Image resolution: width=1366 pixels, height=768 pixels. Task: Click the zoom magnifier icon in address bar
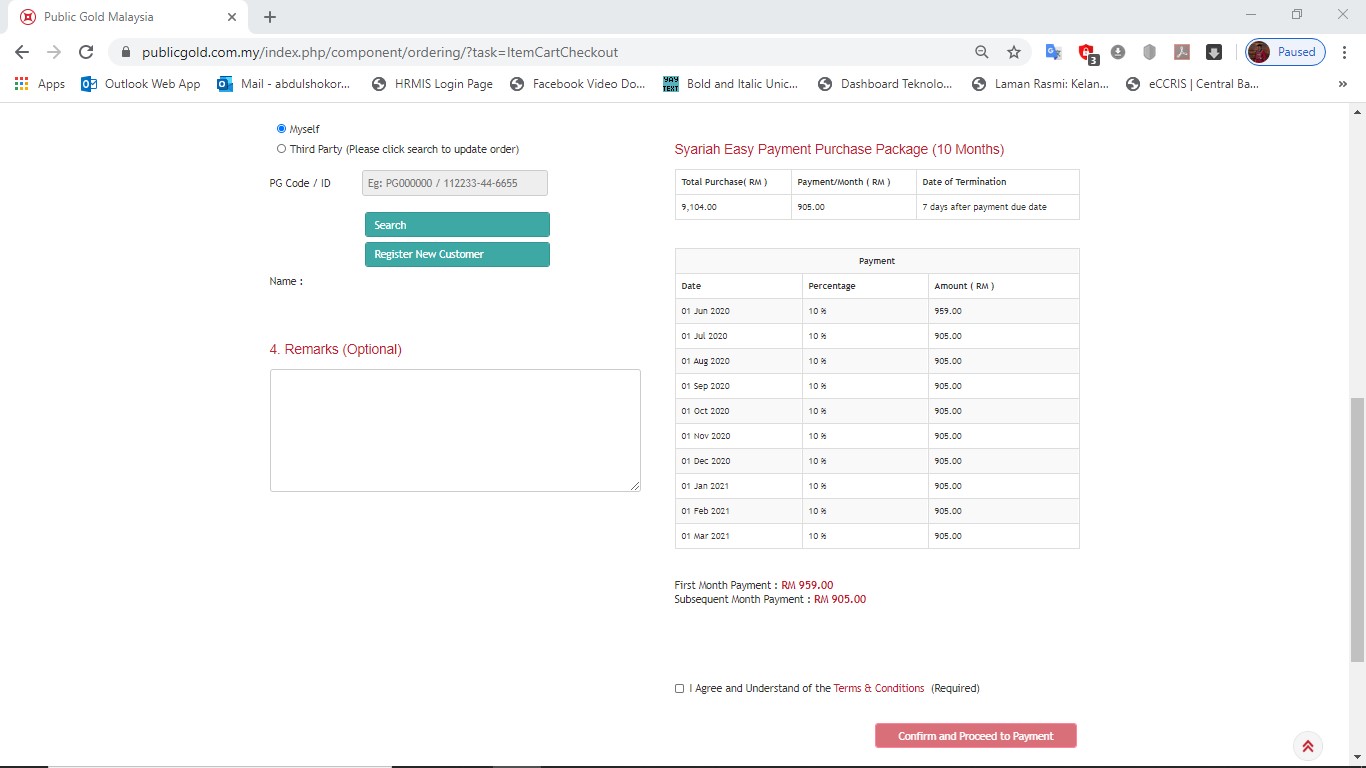982,52
